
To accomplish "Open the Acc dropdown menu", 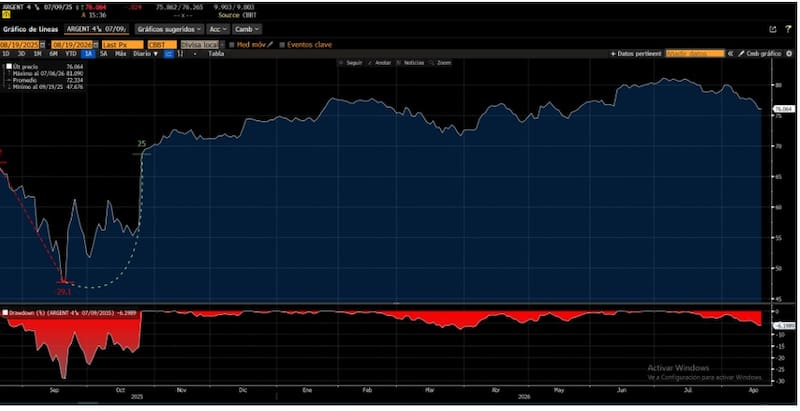I will point(218,30).
